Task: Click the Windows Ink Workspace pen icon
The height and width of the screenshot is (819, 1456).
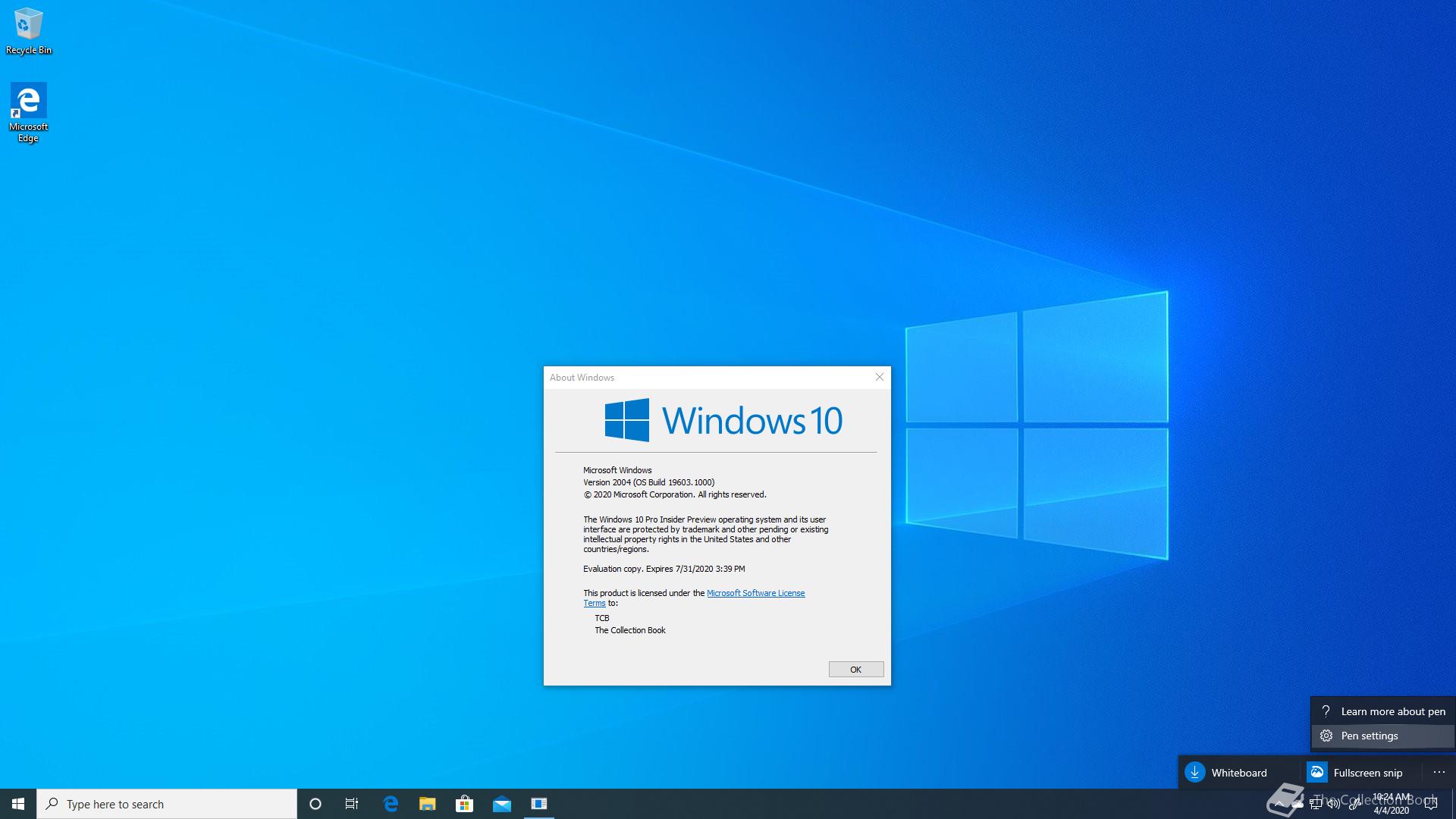Action: coord(1354,804)
